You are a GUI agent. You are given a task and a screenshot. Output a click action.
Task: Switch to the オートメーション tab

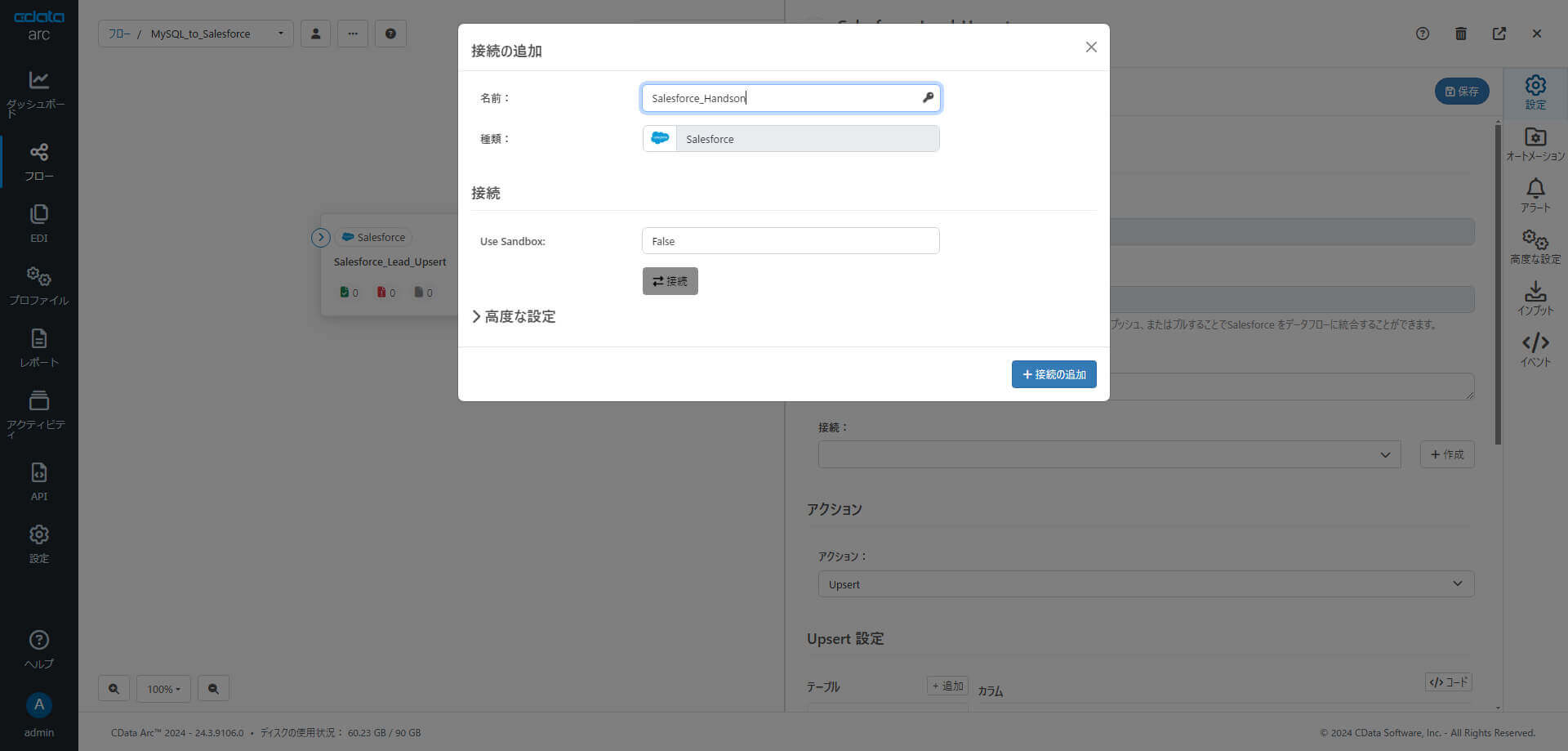pyautogui.click(x=1535, y=144)
